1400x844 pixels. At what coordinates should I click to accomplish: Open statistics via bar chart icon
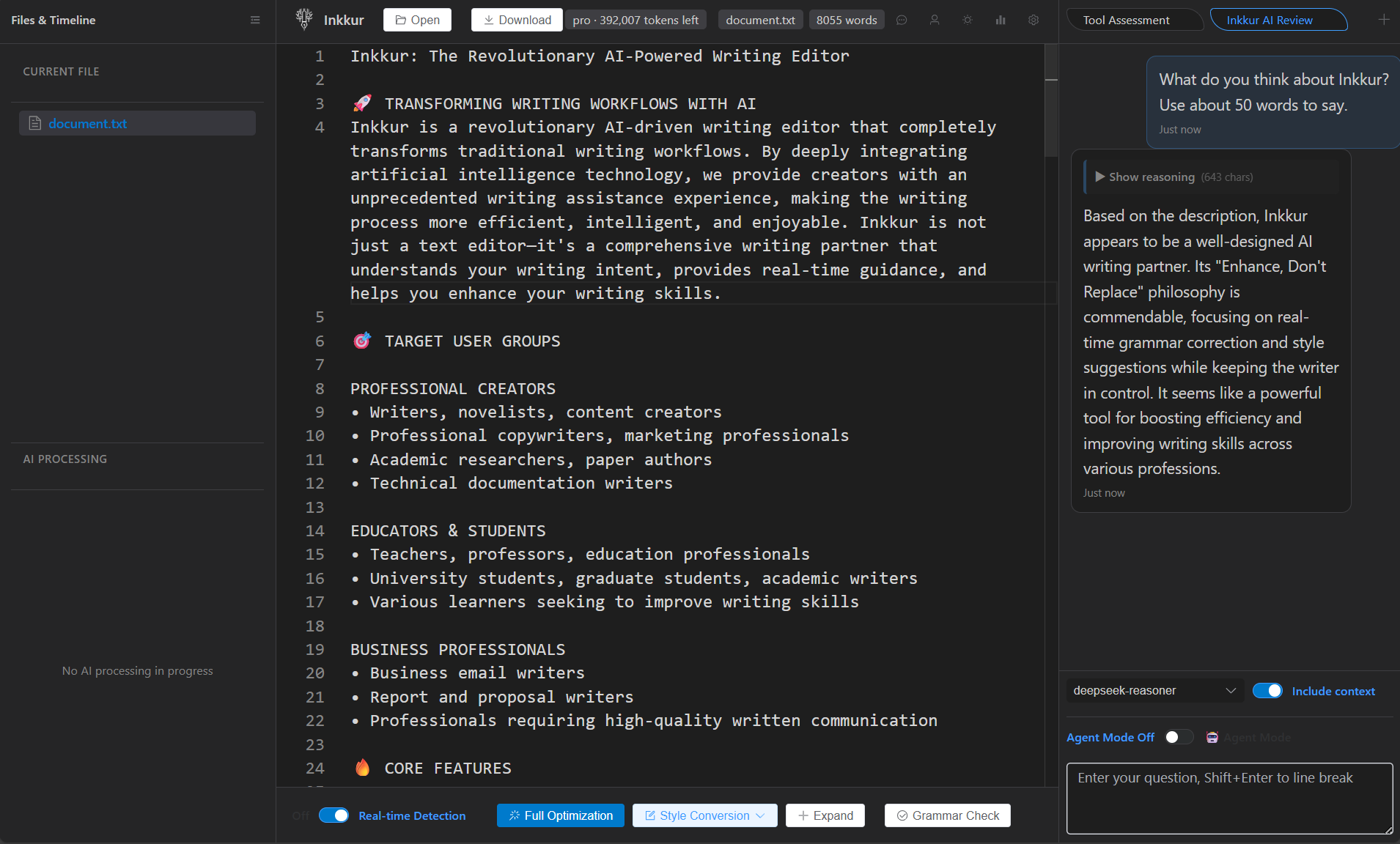[x=1001, y=20]
